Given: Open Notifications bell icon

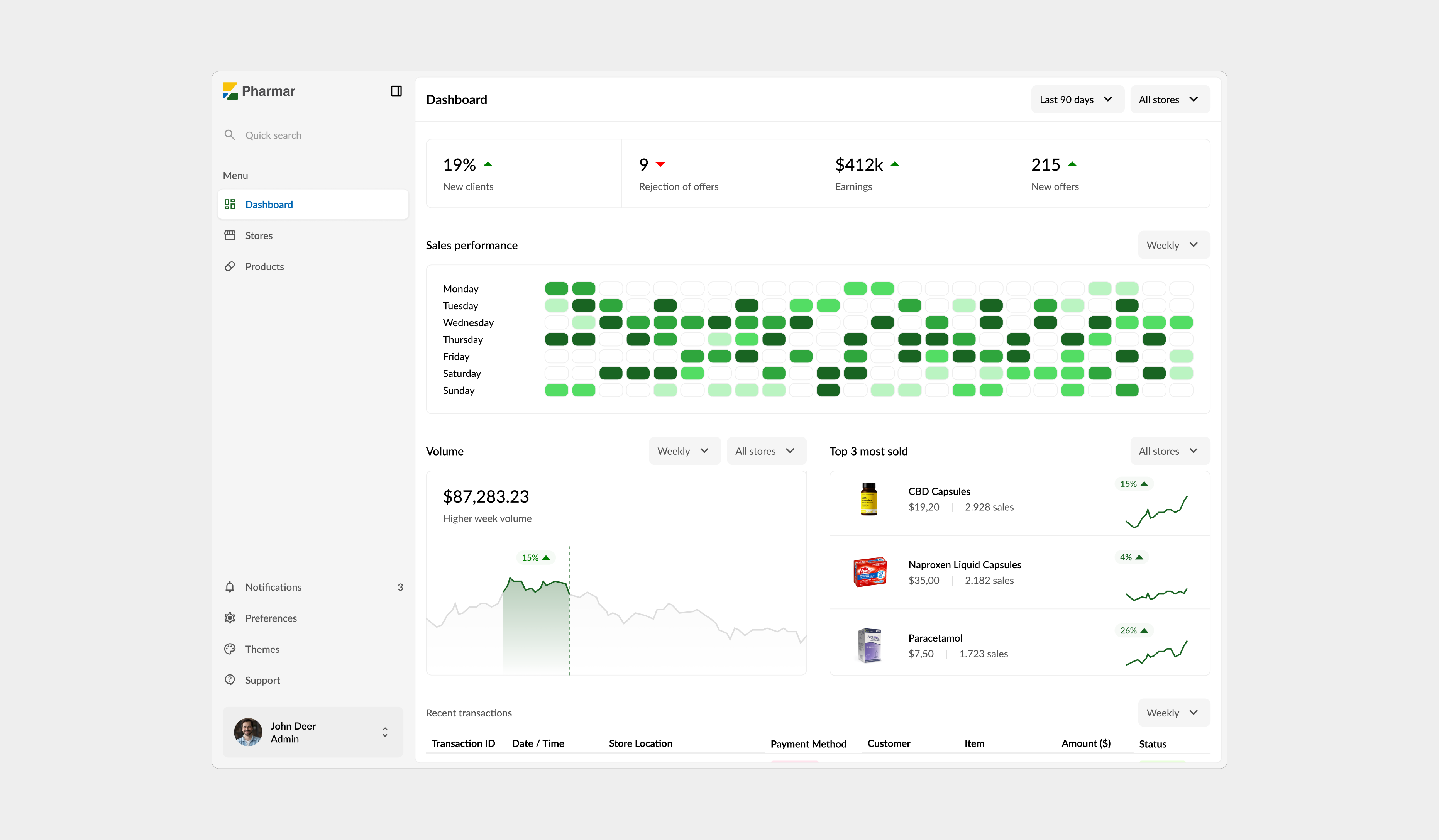Looking at the screenshot, I should [230, 587].
